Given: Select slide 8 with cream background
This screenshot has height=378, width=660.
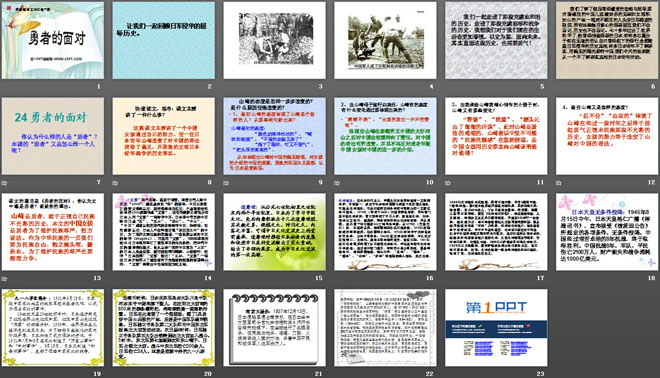Looking at the screenshot, I should [x=164, y=136].
